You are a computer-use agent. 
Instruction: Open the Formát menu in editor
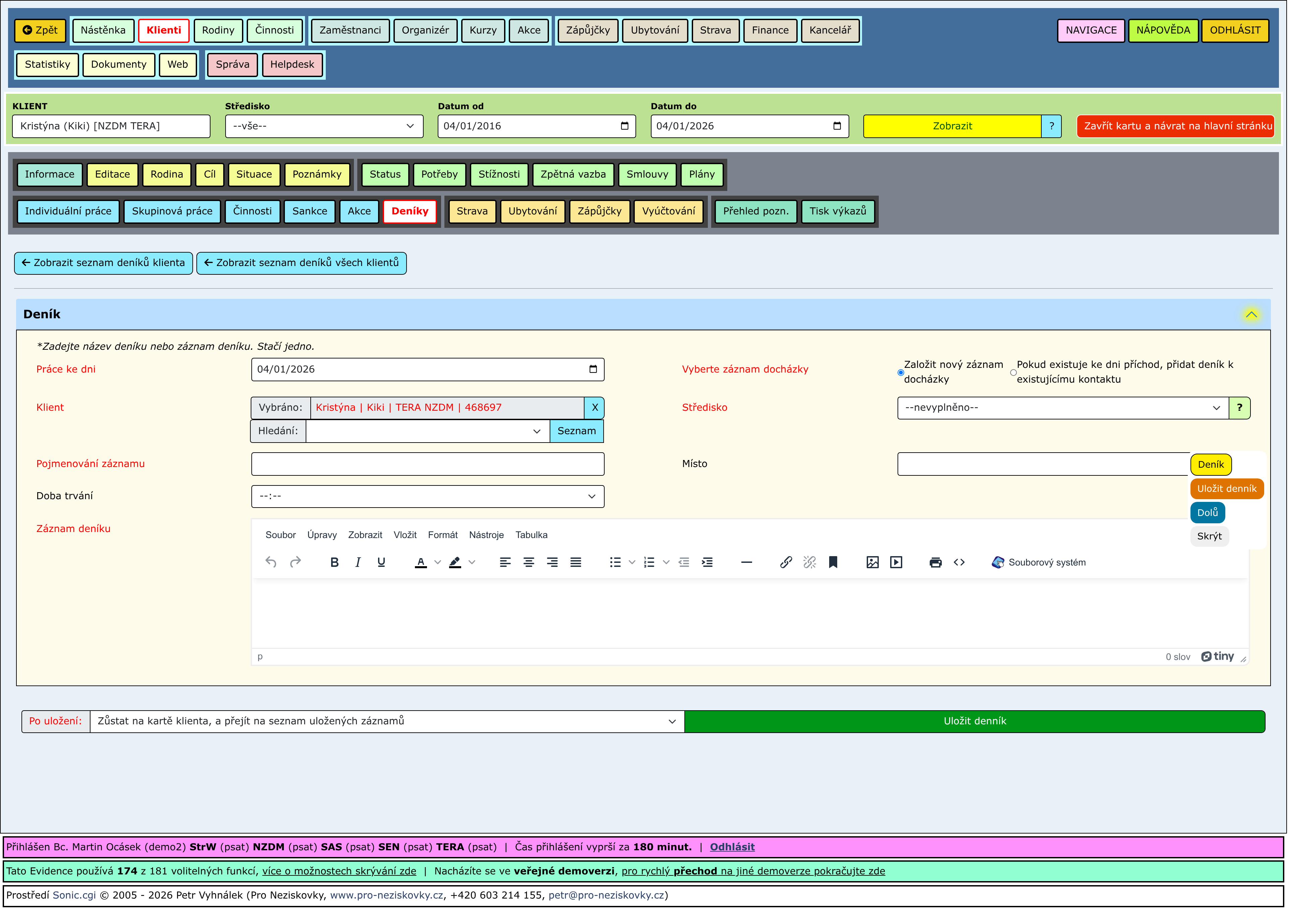(442, 535)
